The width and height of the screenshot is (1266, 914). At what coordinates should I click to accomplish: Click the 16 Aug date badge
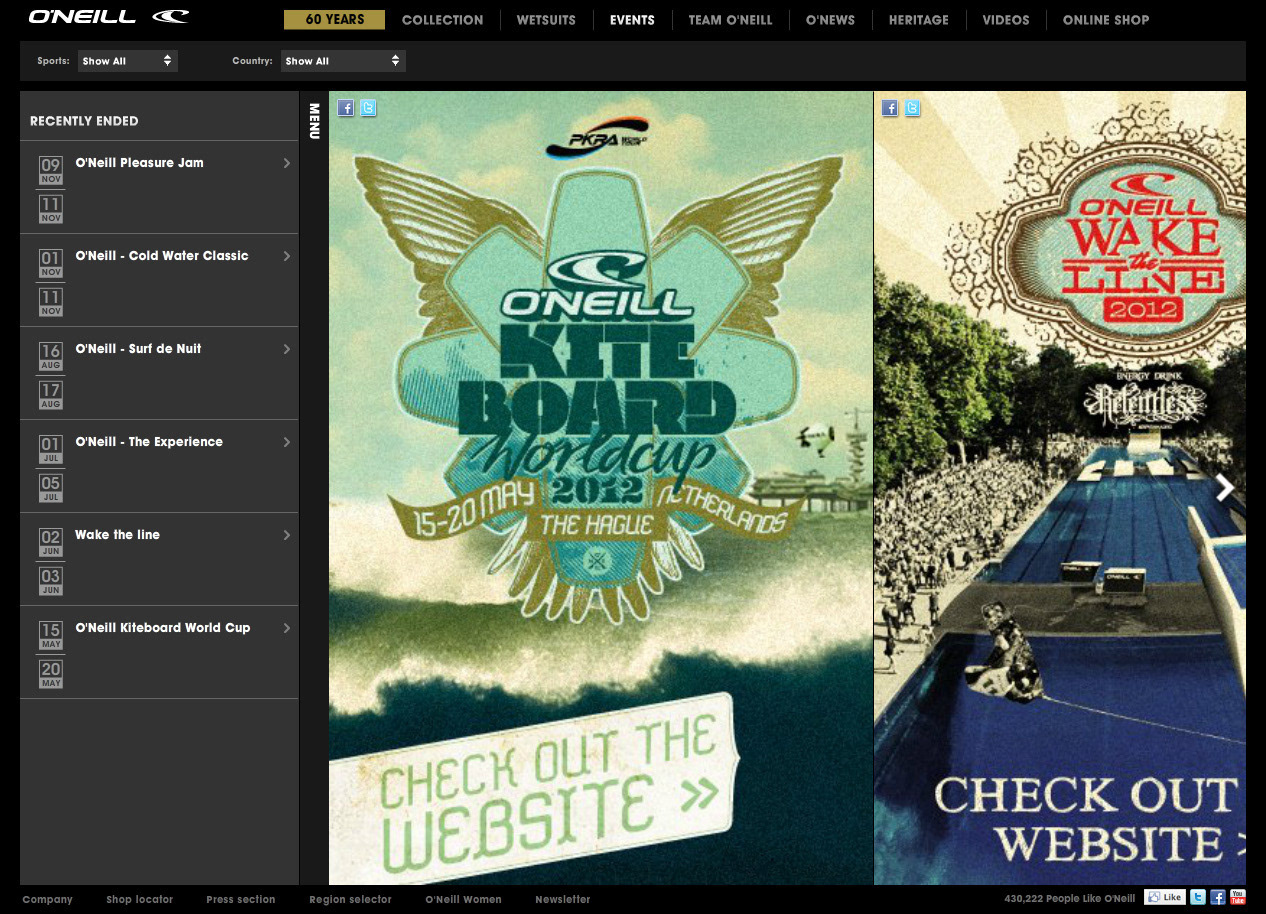click(51, 356)
